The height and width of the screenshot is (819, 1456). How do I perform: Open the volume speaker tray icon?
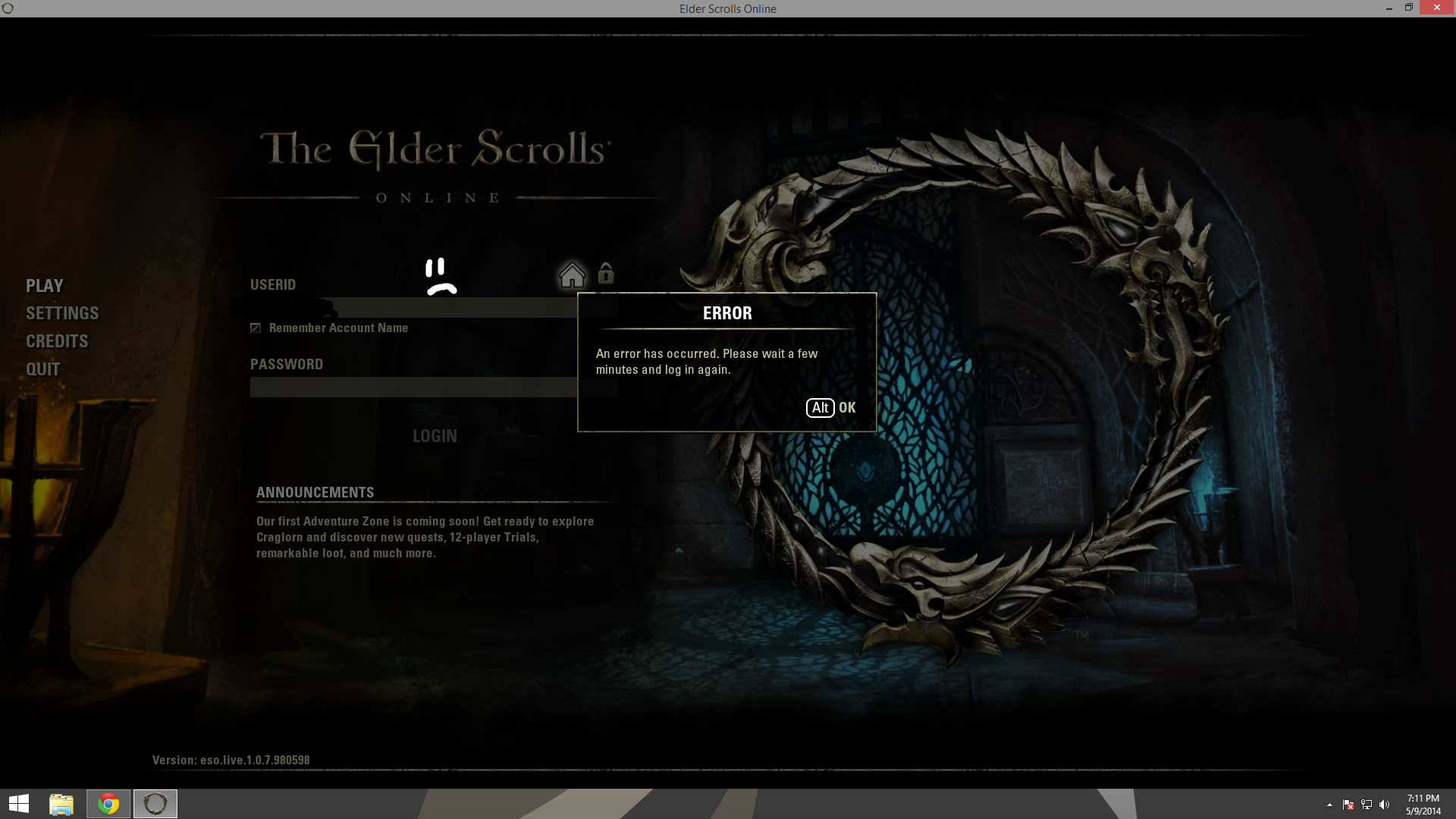(x=1385, y=805)
